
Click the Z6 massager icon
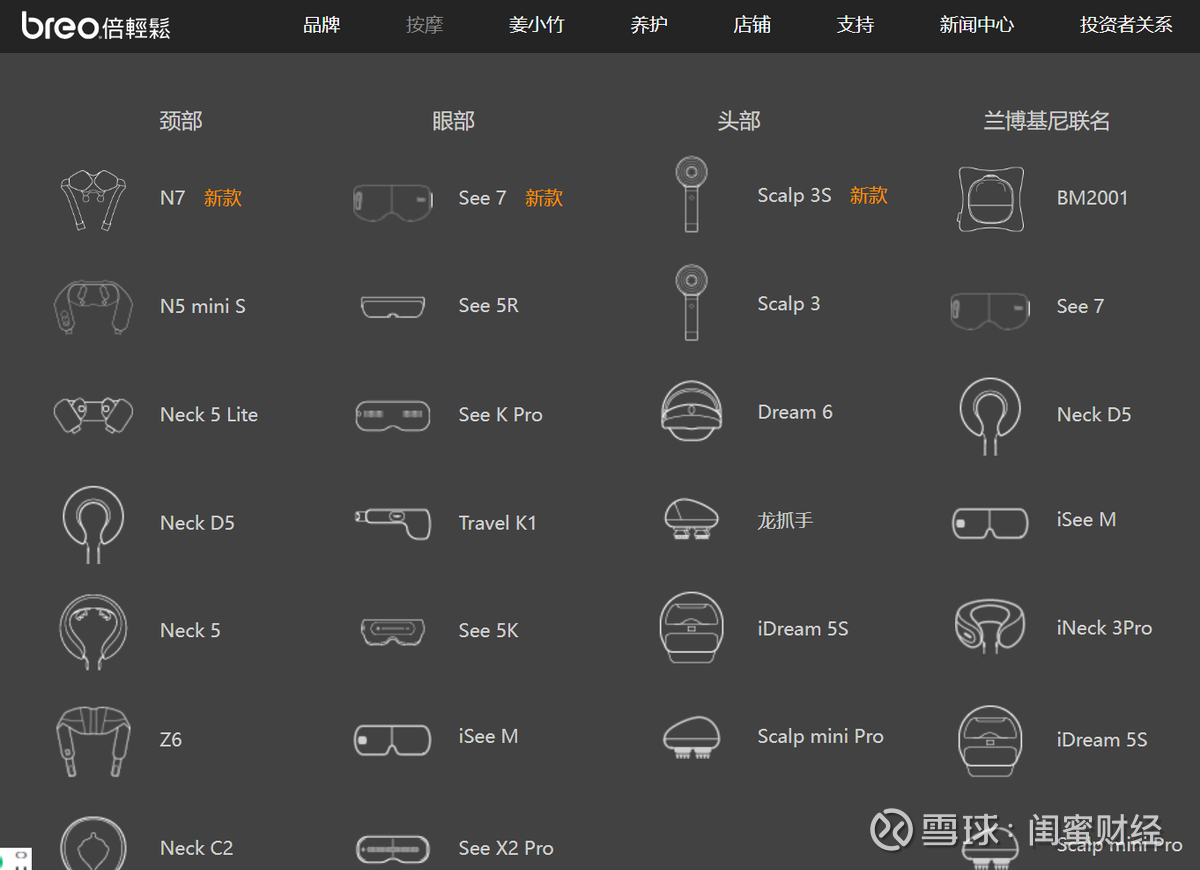[x=92, y=740]
